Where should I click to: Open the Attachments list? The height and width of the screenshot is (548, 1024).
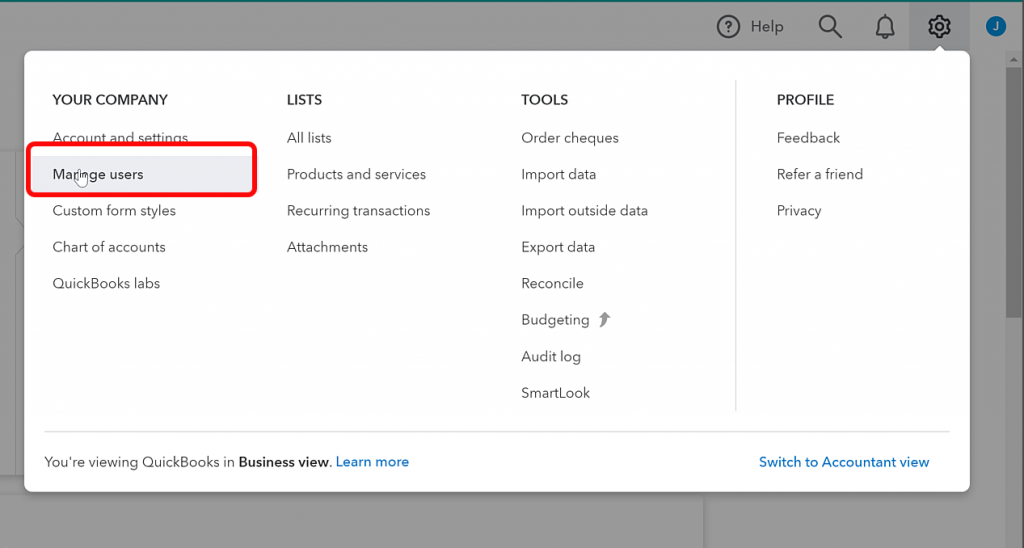pos(327,247)
